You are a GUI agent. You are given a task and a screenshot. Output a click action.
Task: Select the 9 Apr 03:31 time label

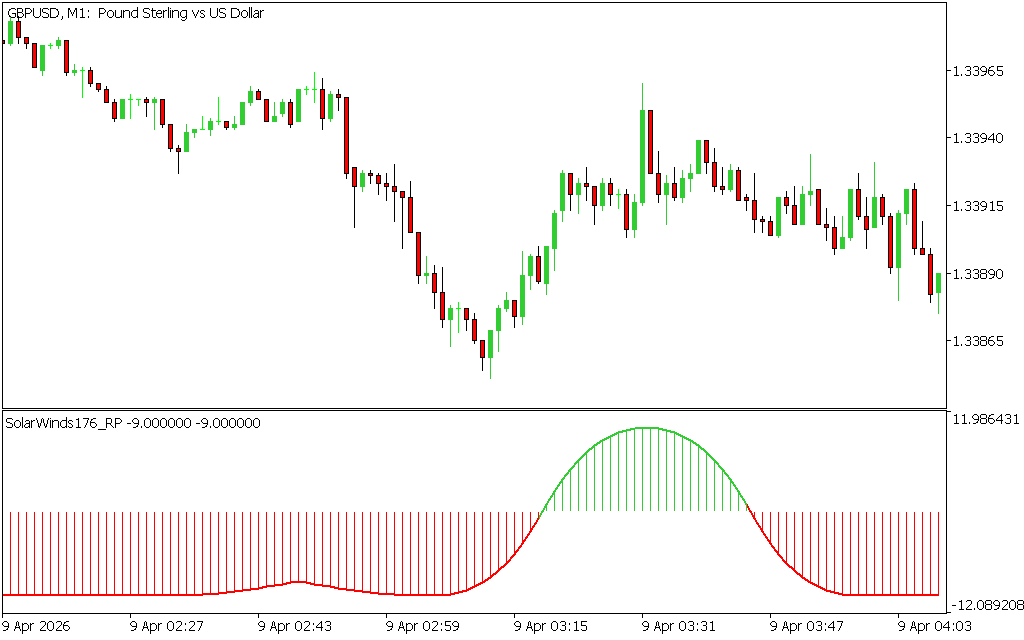[679, 626]
